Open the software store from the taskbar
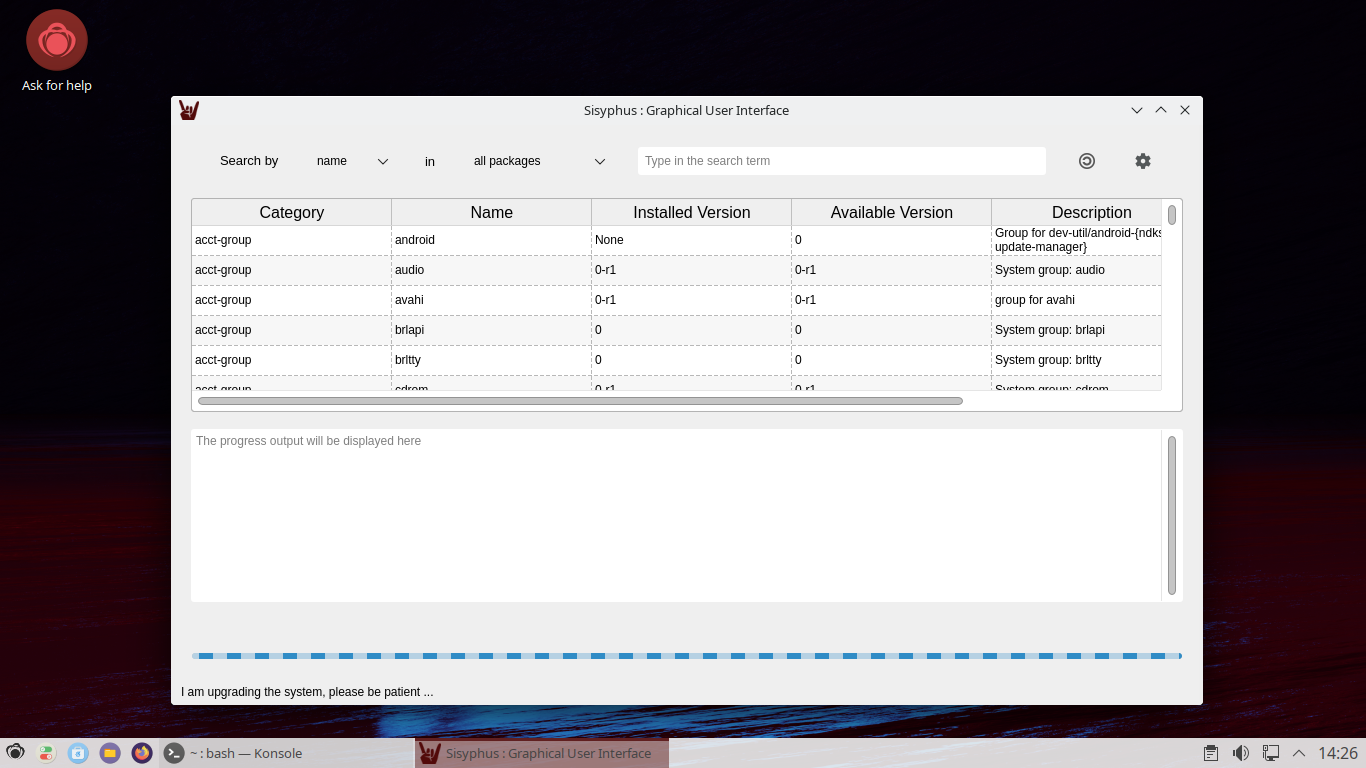Image resolution: width=1366 pixels, height=768 pixels. click(x=79, y=753)
